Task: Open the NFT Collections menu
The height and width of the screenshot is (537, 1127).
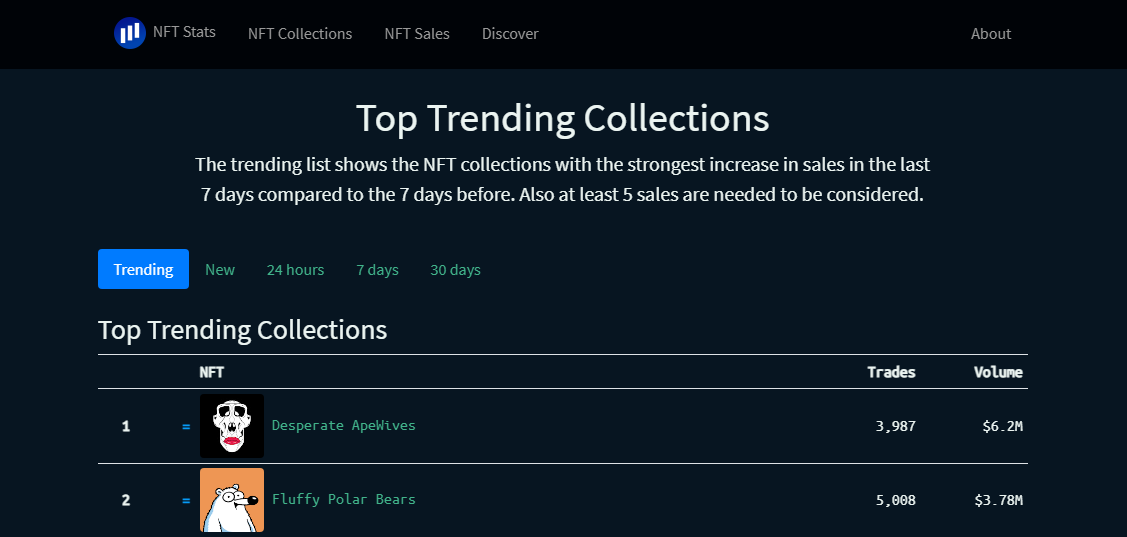Action: pos(300,34)
